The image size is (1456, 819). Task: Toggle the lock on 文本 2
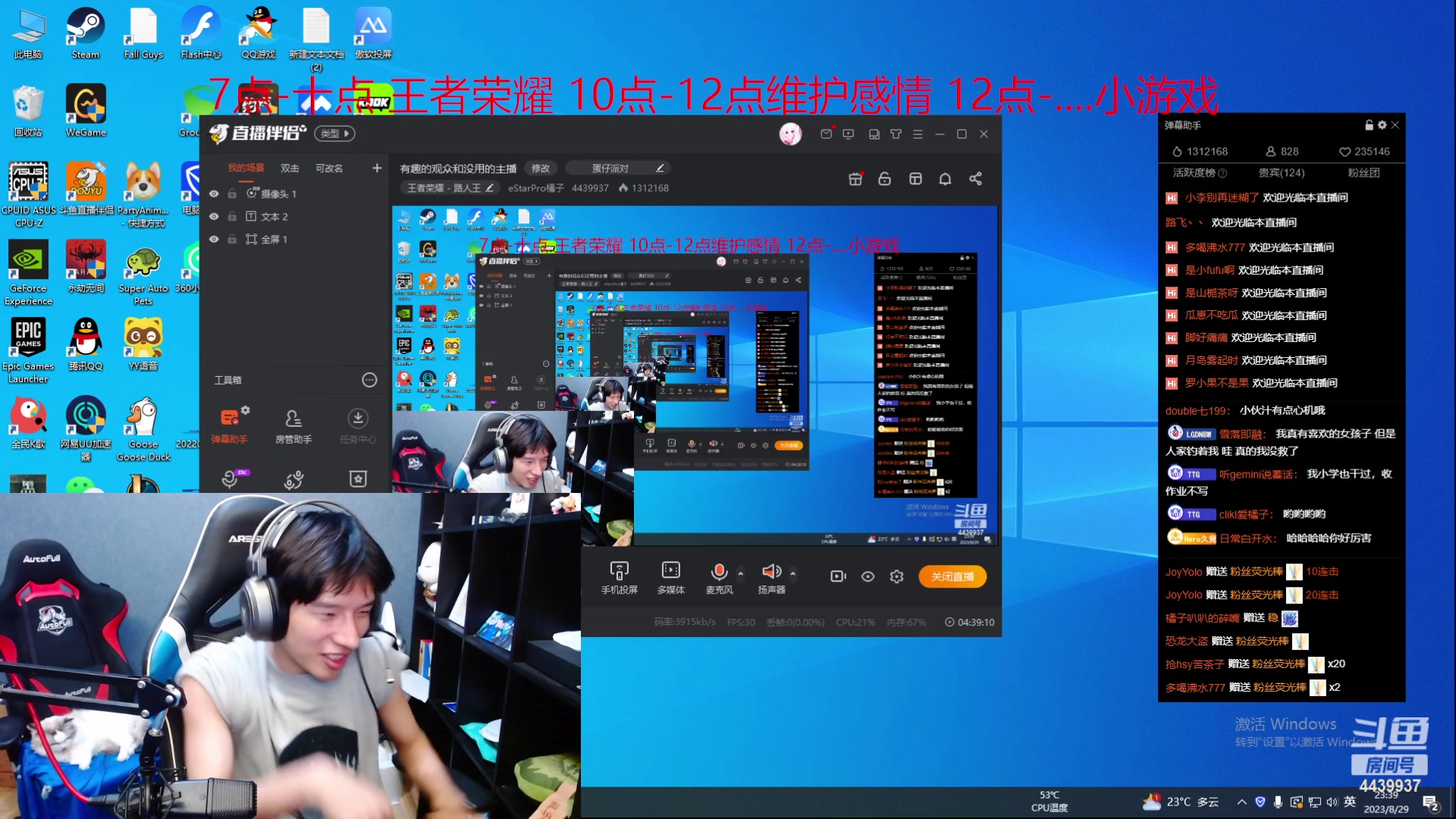point(232,217)
